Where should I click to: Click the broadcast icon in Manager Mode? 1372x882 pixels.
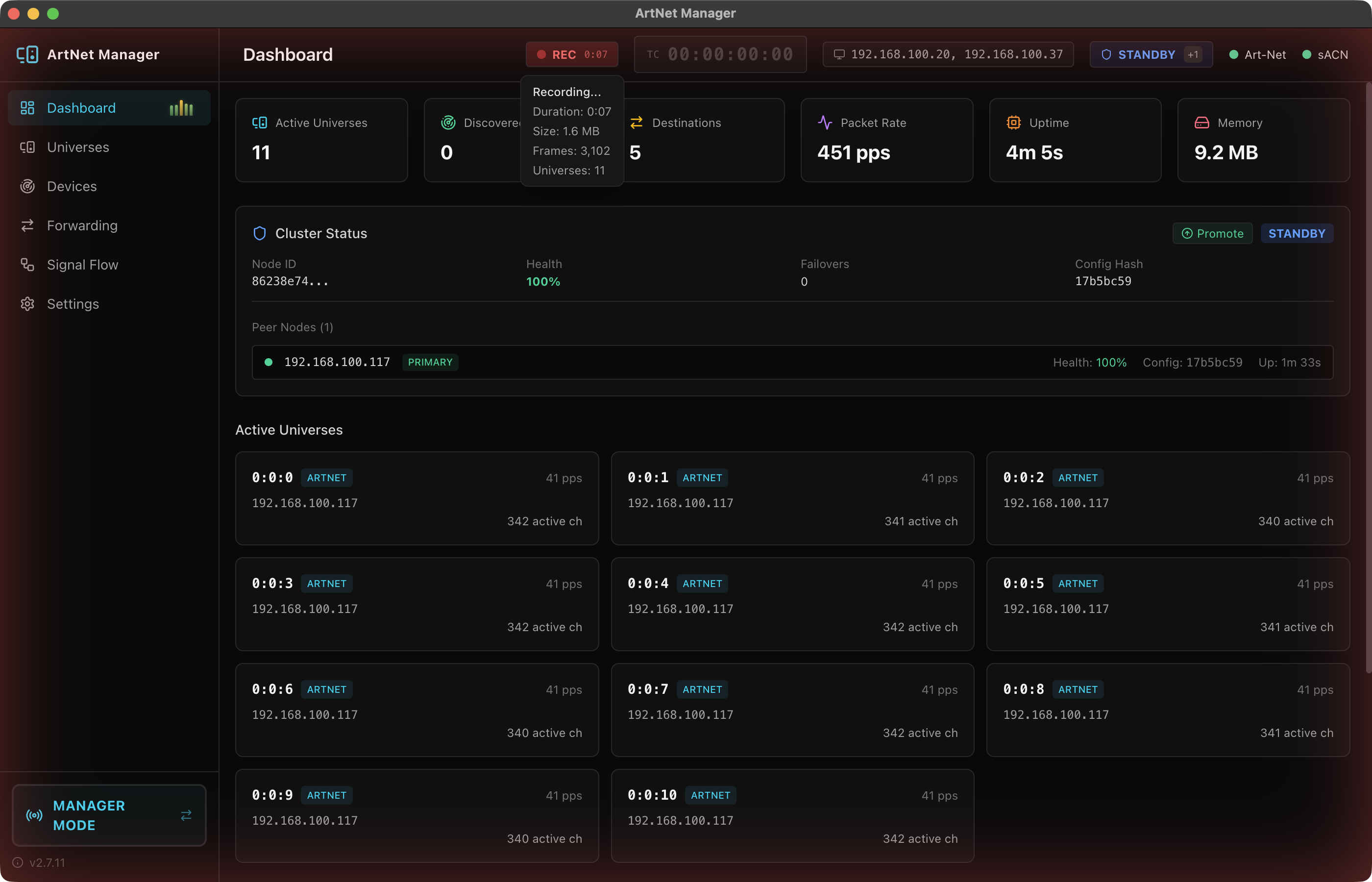[x=34, y=815]
